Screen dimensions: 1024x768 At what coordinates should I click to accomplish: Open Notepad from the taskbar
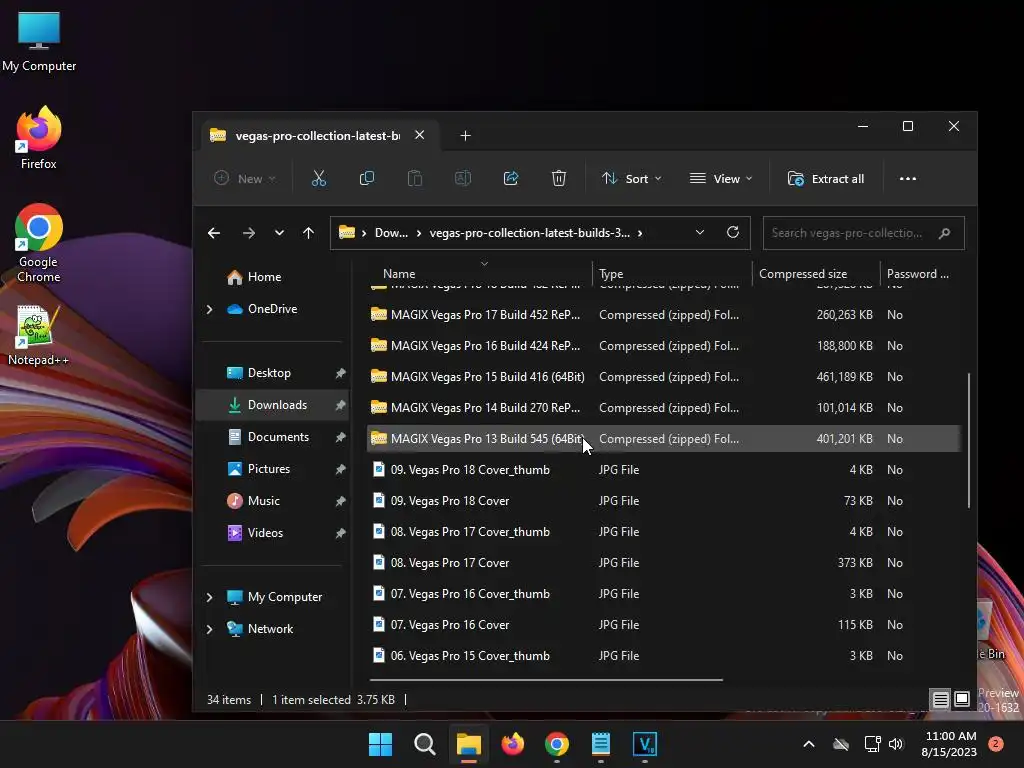[601, 744]
